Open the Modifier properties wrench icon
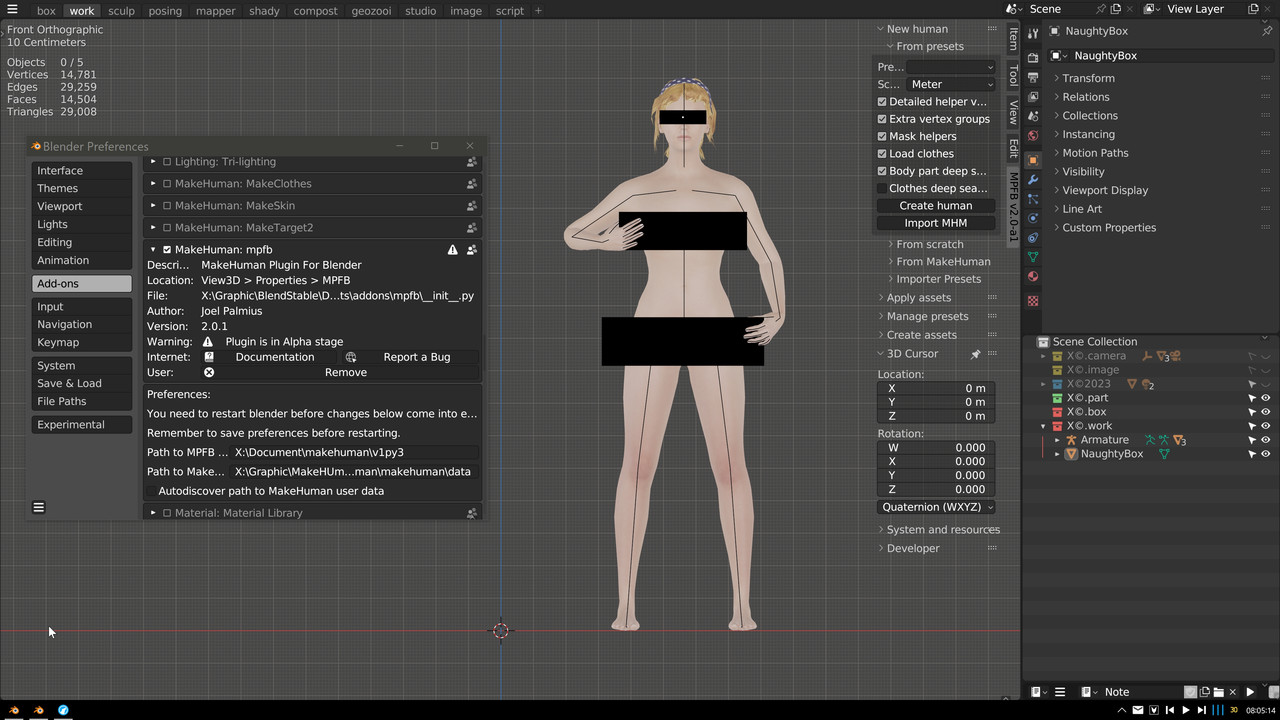Viewport: 1280px width, 720px height. coord(1033,179)
